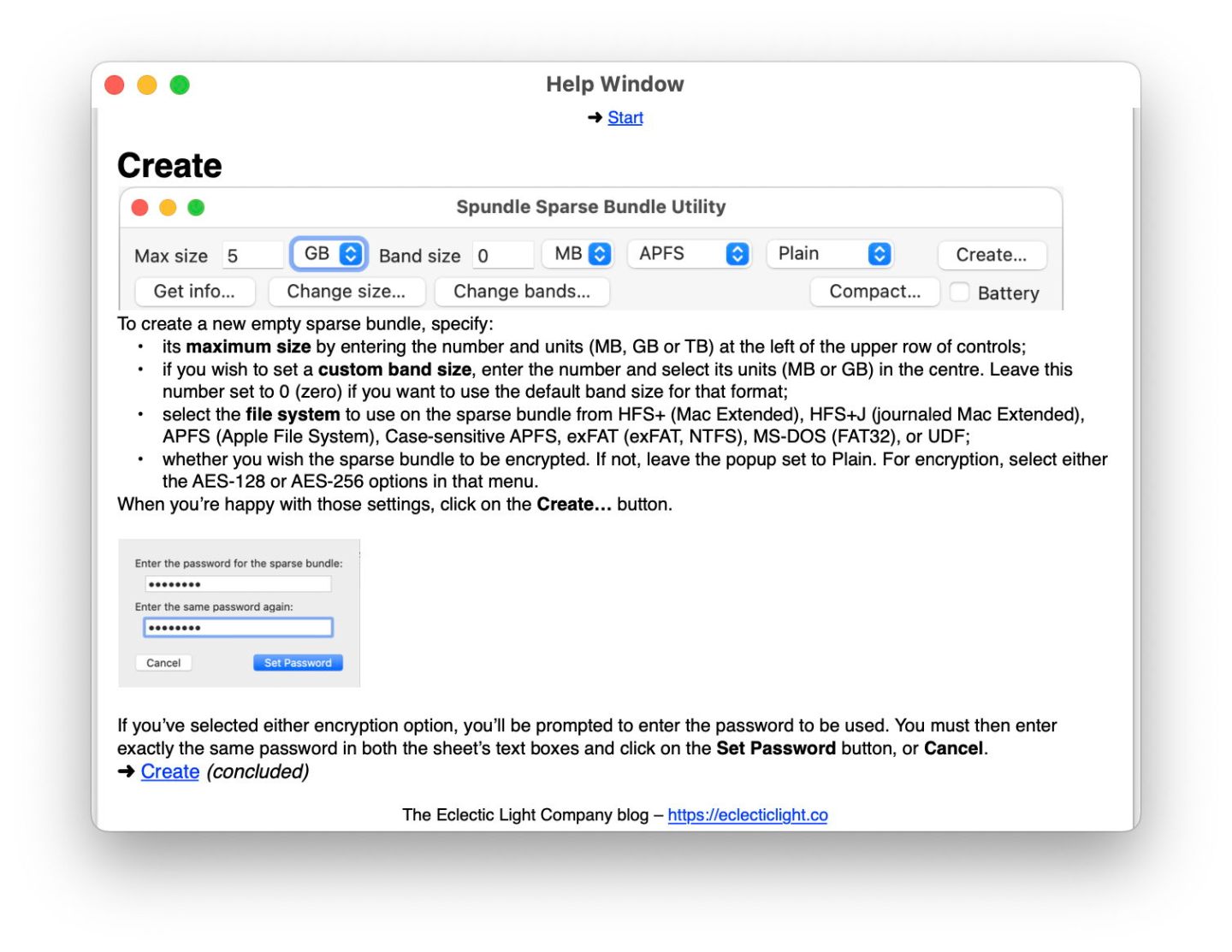Click the Max size number field
This screenshot has width=1232, height=952.
253,256
